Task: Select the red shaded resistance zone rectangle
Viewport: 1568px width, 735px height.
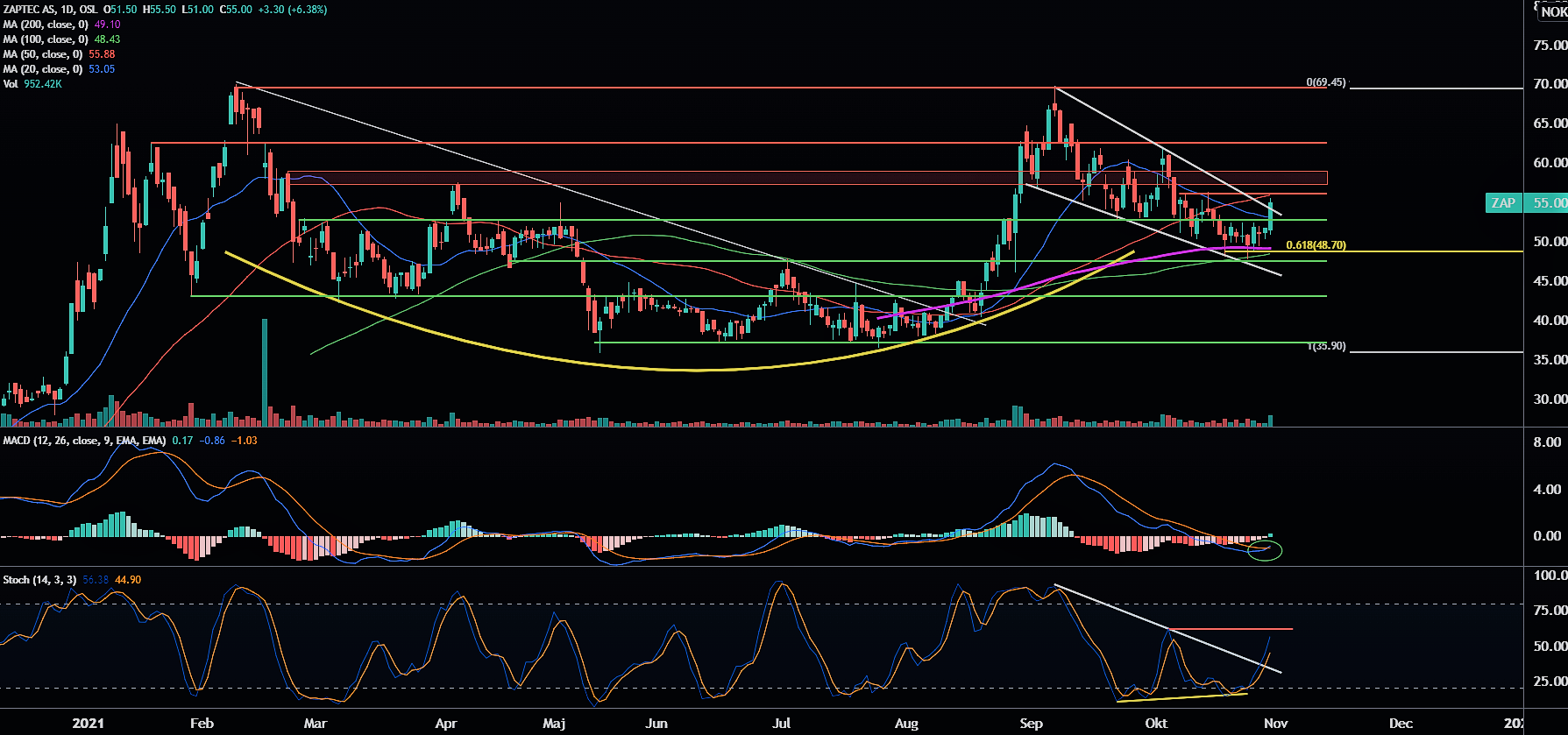Action: [x=806, y=178]
